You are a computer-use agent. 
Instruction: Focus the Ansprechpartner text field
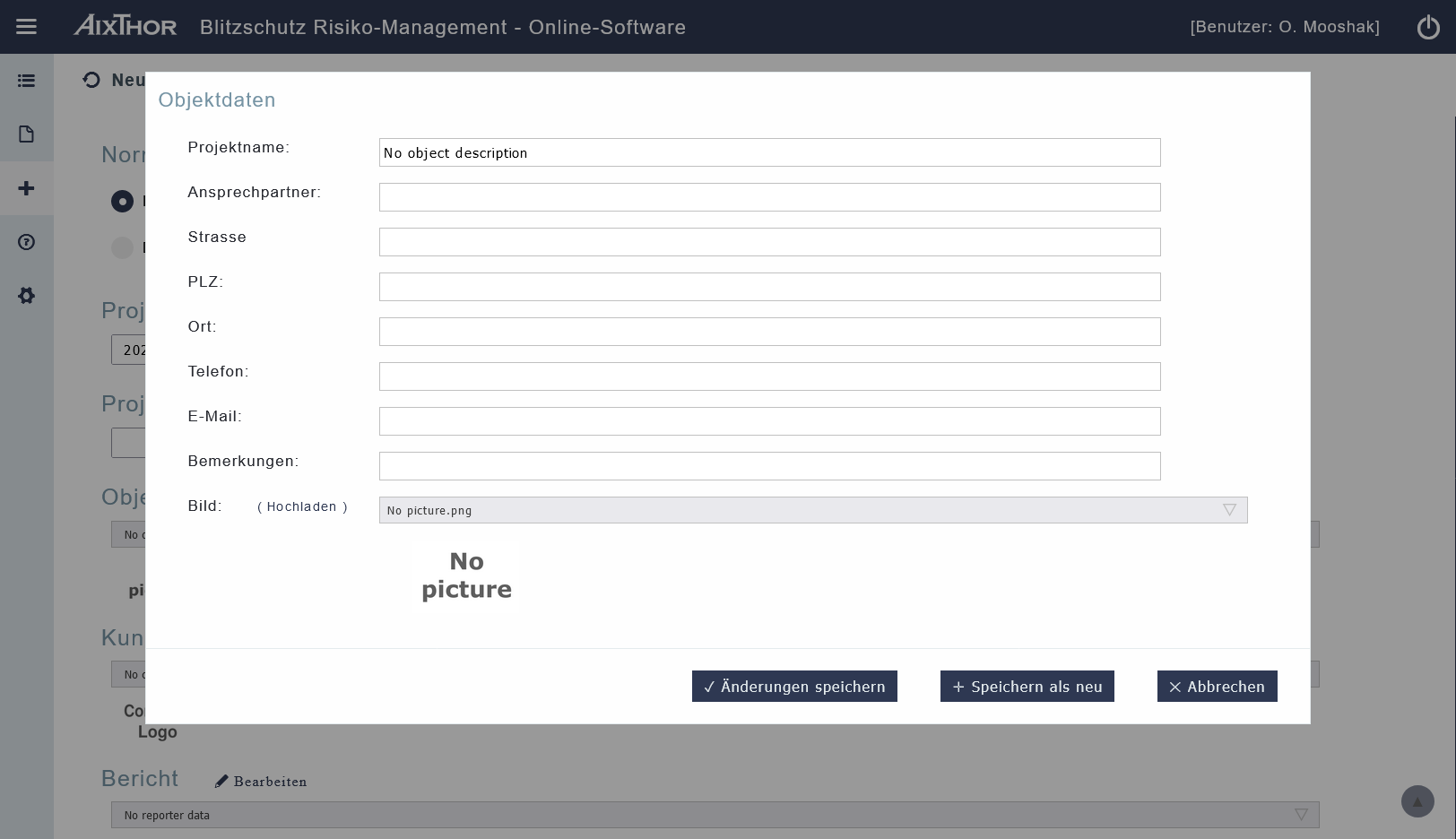[x=769, y=197]
